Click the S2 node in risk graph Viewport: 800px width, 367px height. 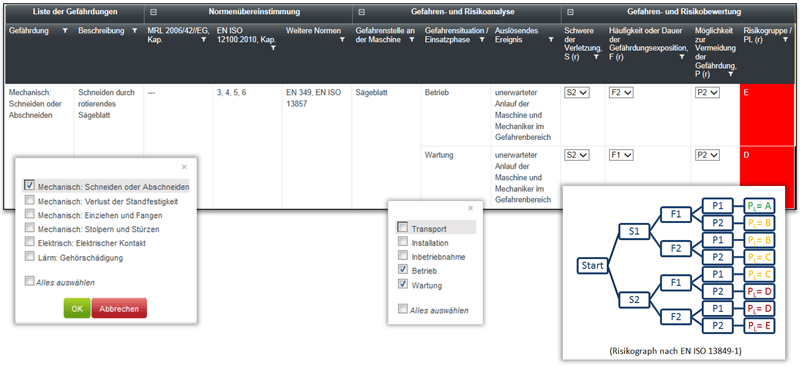[x=634, y=300]
